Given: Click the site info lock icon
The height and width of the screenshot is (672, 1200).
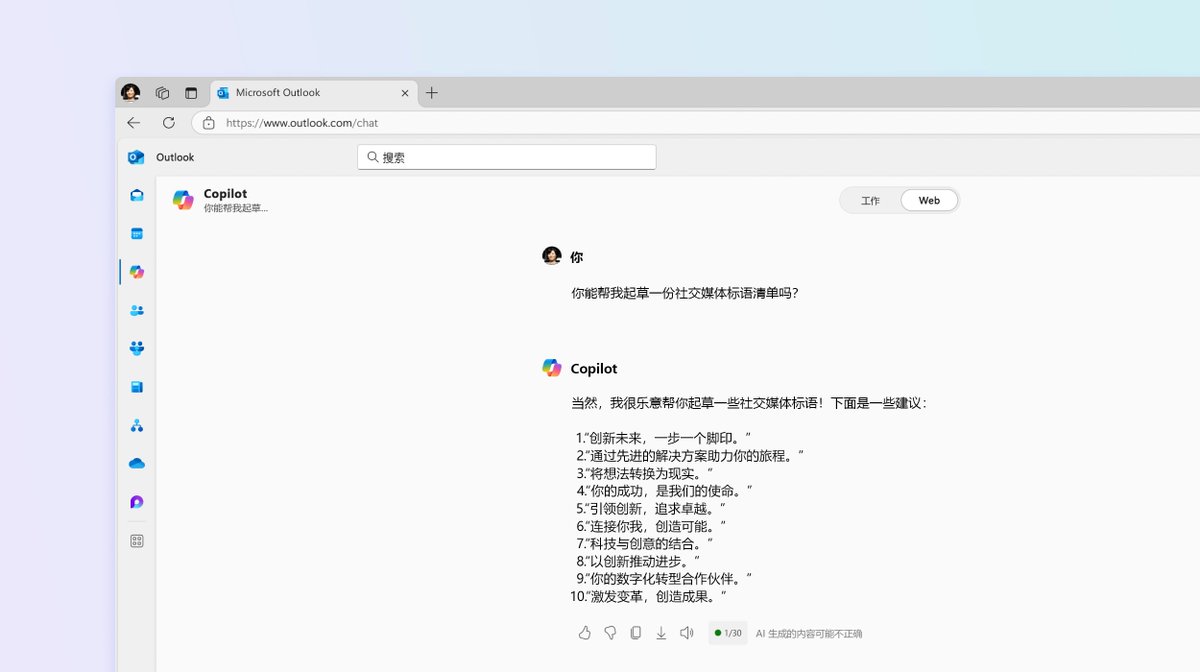Looking at the screenshot, I should tap(208, 123).
